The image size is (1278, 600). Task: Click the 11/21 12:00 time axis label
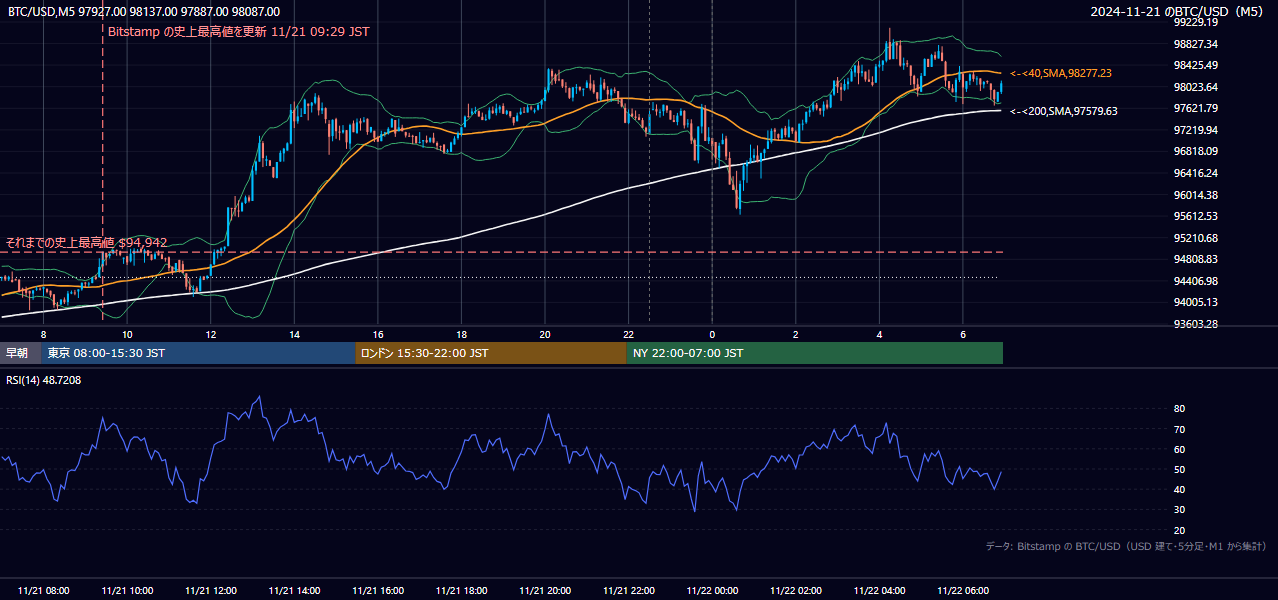tap(211, 591)
